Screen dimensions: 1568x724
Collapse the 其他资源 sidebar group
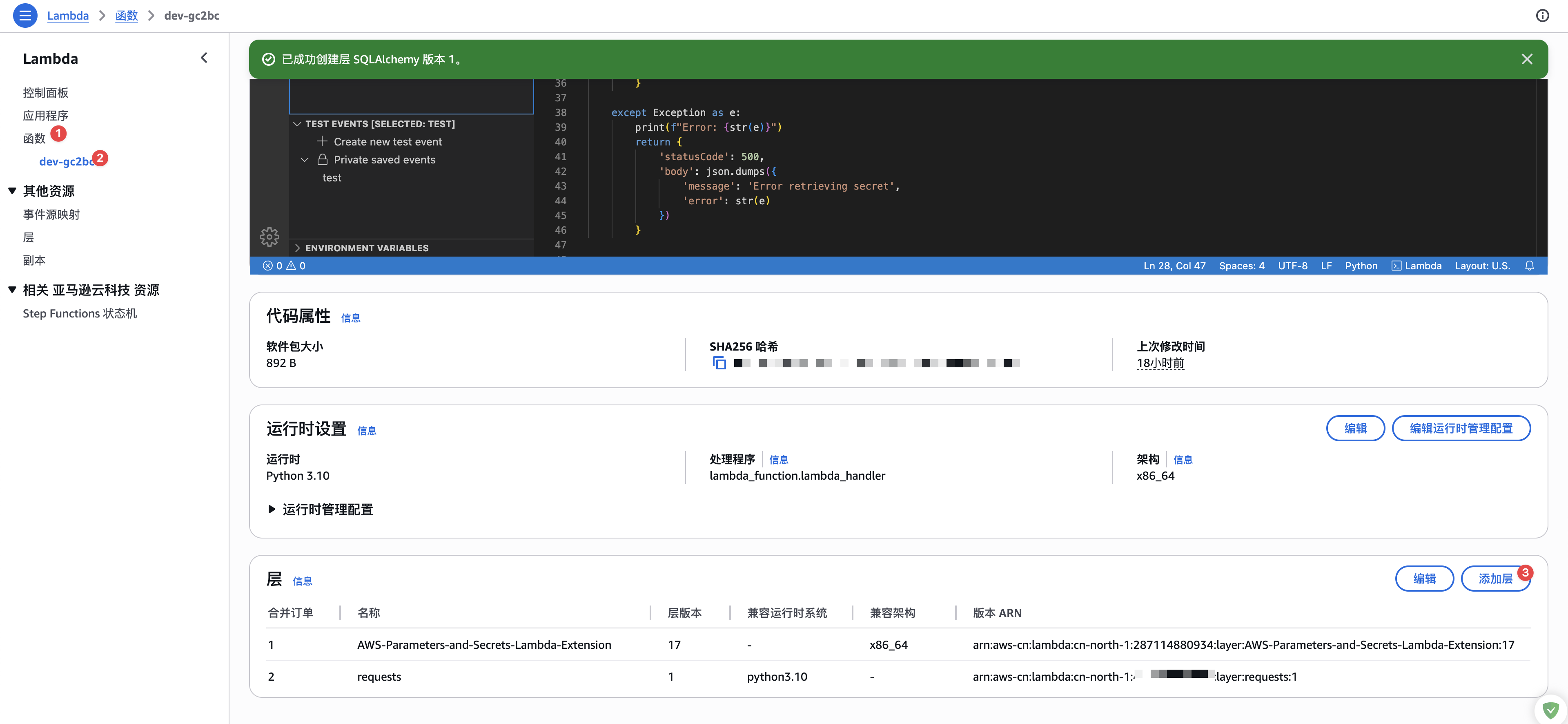pyautogui.click(x=12, y=190)
